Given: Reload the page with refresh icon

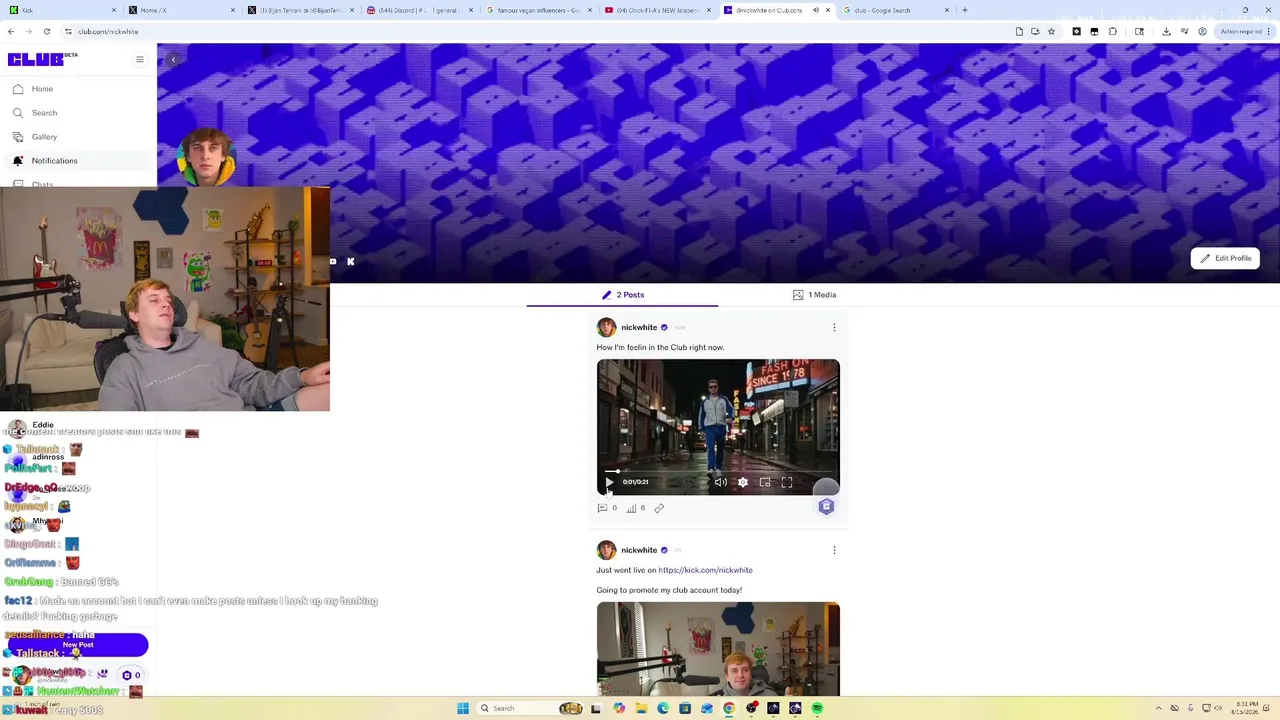Looking at the screenshot, I should click(46, 31).
